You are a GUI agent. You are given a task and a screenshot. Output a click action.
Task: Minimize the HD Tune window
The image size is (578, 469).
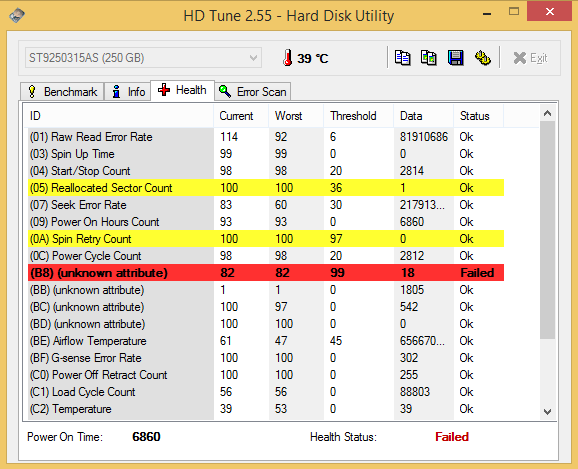click(487, 13)
